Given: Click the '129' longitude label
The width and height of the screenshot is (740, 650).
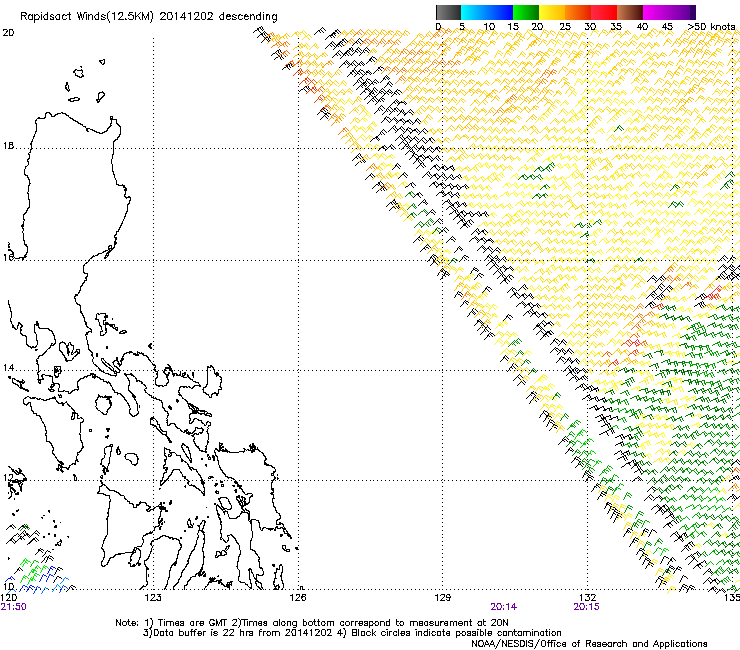Looking at the screenshot, I should (x=442, y=598).
